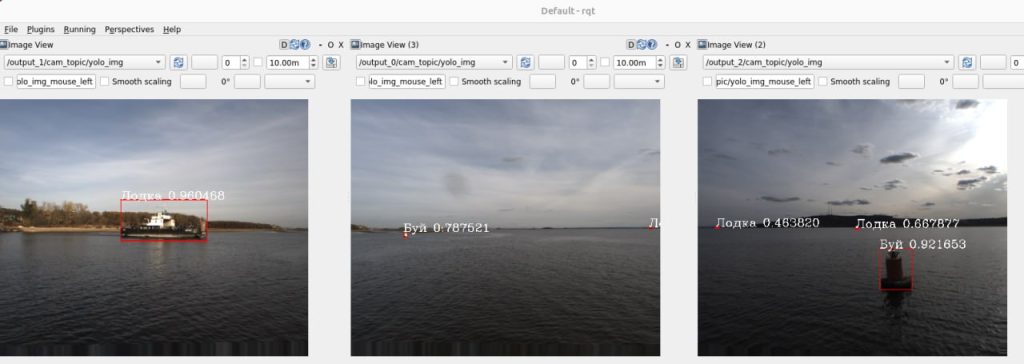Open the Plugins menu
This screenshot has height=364, width=1024.
pos(40,29)
